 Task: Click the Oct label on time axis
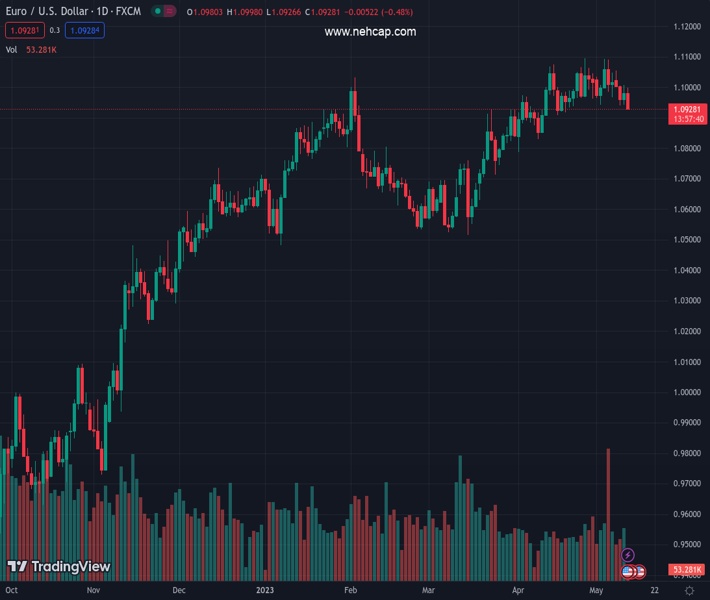14,591
